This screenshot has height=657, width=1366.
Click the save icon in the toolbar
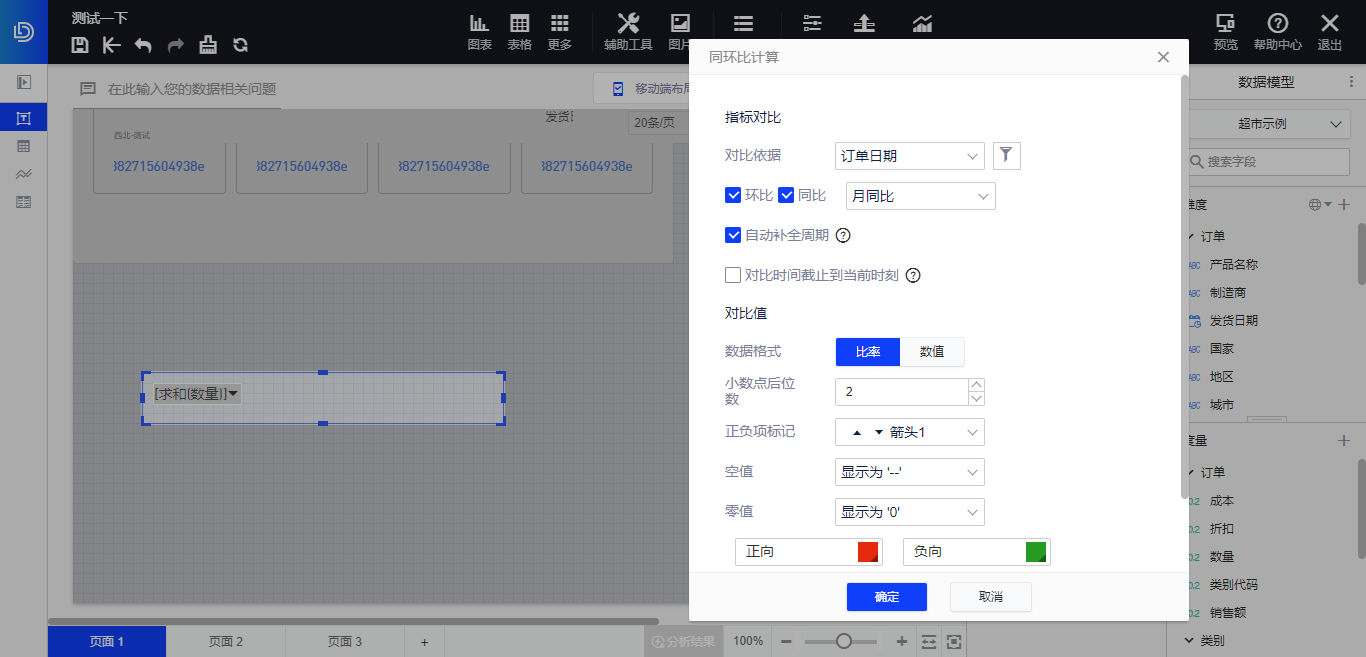79,45
